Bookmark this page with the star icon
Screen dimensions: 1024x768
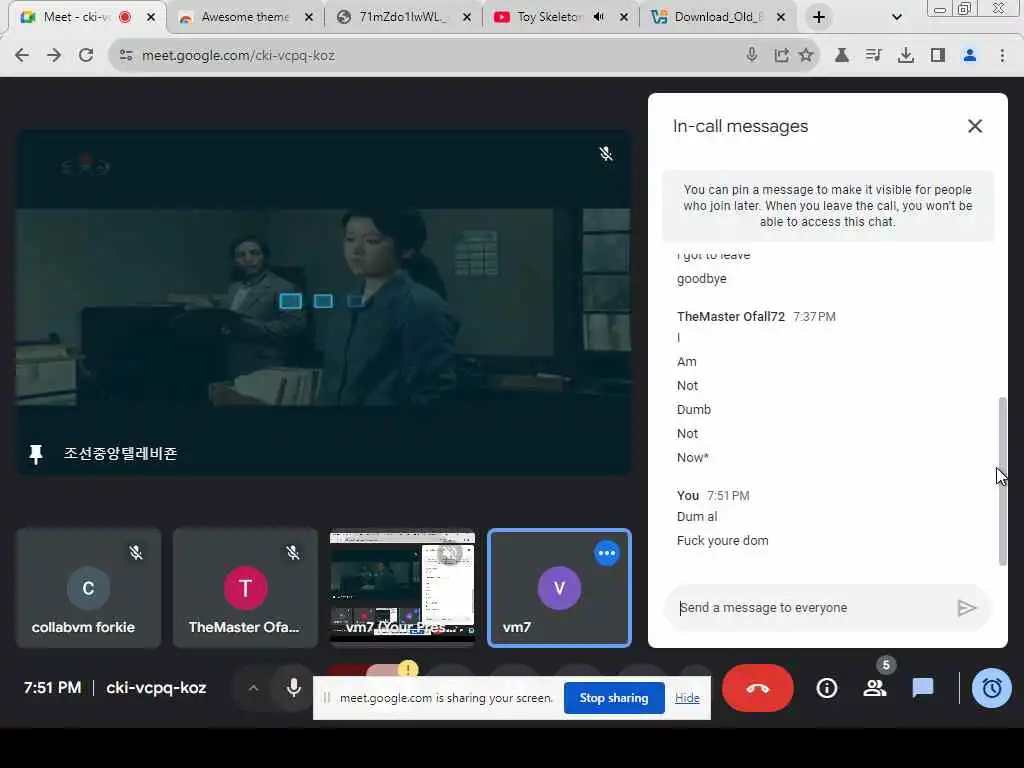[x=806, y=55]
